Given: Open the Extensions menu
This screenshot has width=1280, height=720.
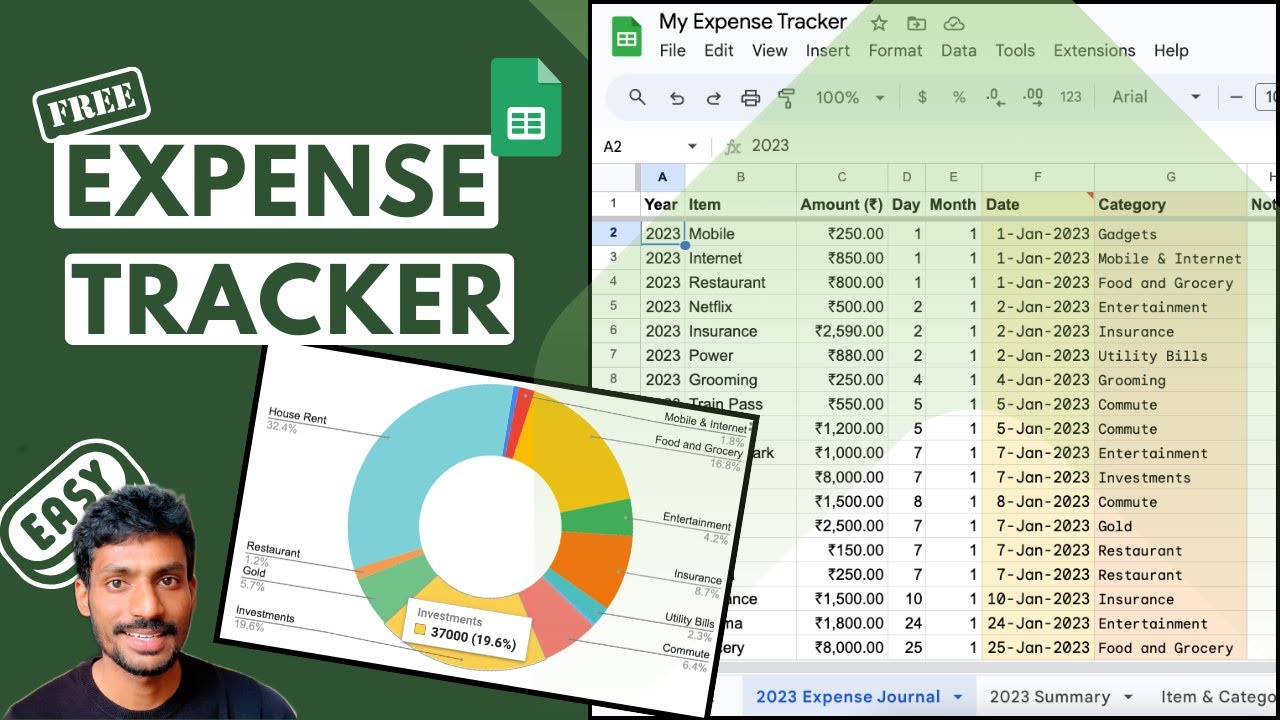Looking at the screenshot, I should tap(1094, 50).
